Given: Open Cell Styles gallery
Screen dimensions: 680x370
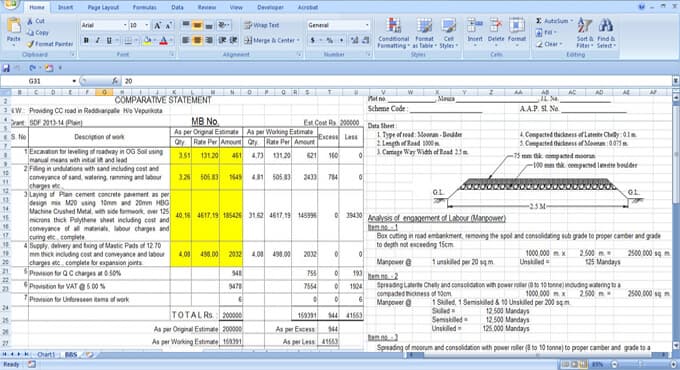Looking at the screenshot, I should click(448, 33).
